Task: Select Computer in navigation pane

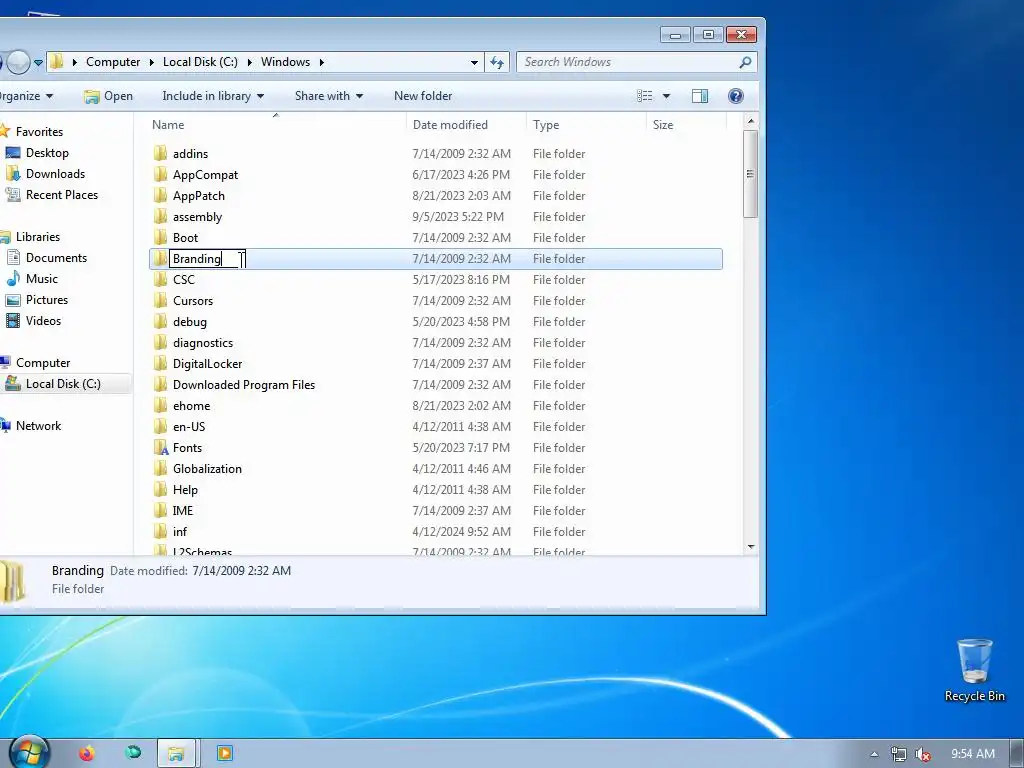Action: [x=43, y=363]
